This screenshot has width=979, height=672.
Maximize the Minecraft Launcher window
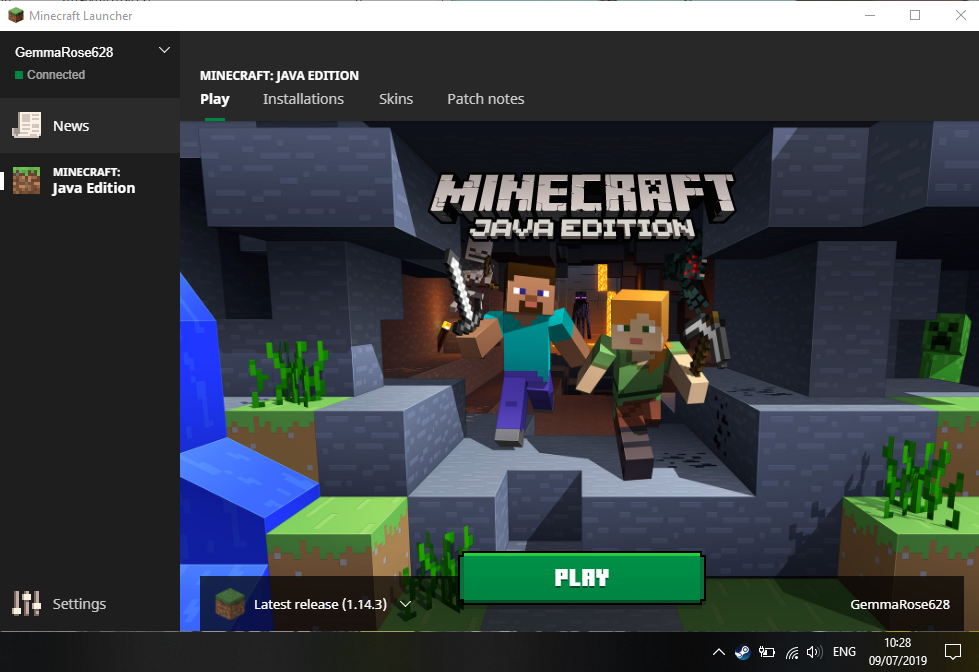point(915,15)
